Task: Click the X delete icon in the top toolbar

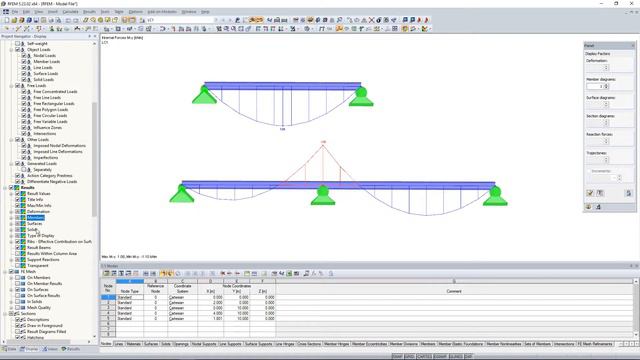Action: (x=371, y=20)
